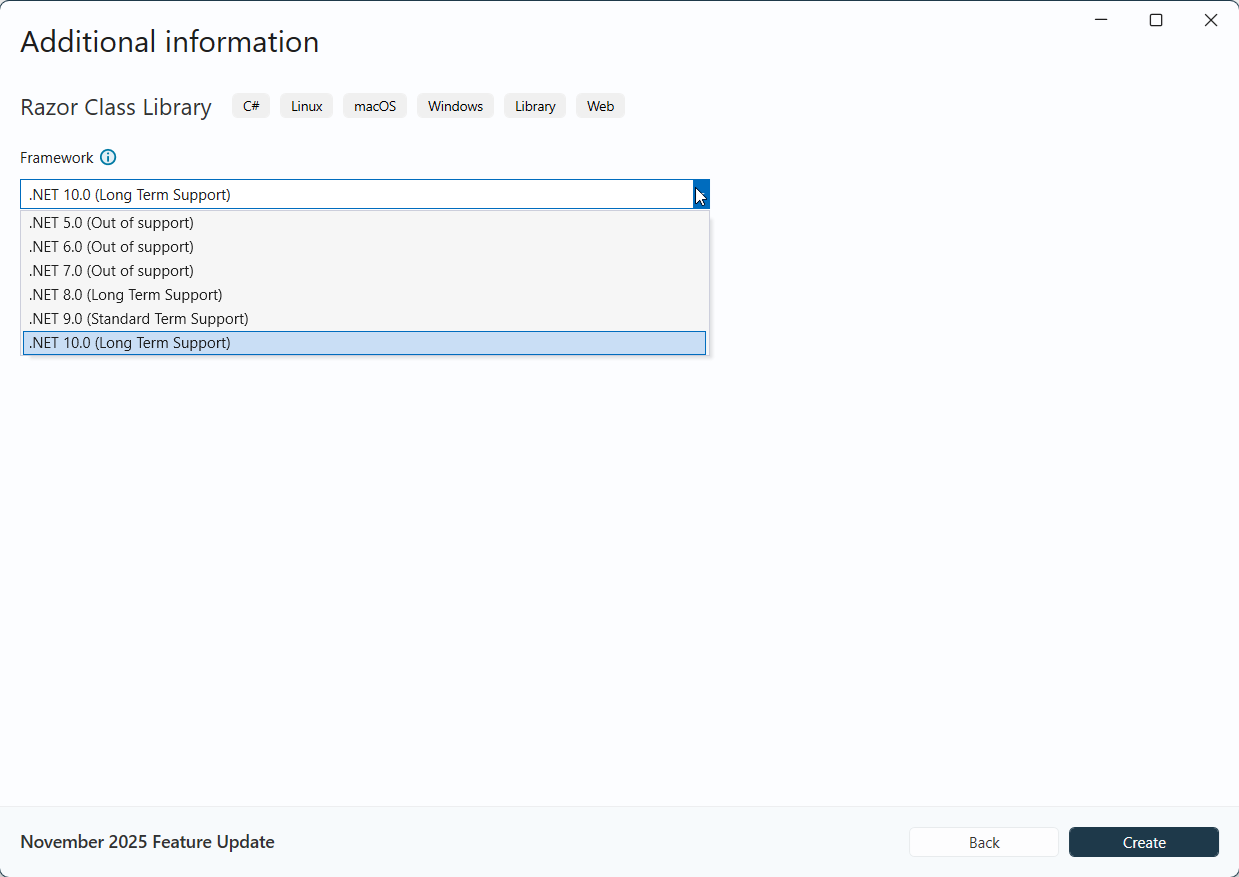
Task: Select .NET 7.0 (Out of support)
Action: [111, 270]
